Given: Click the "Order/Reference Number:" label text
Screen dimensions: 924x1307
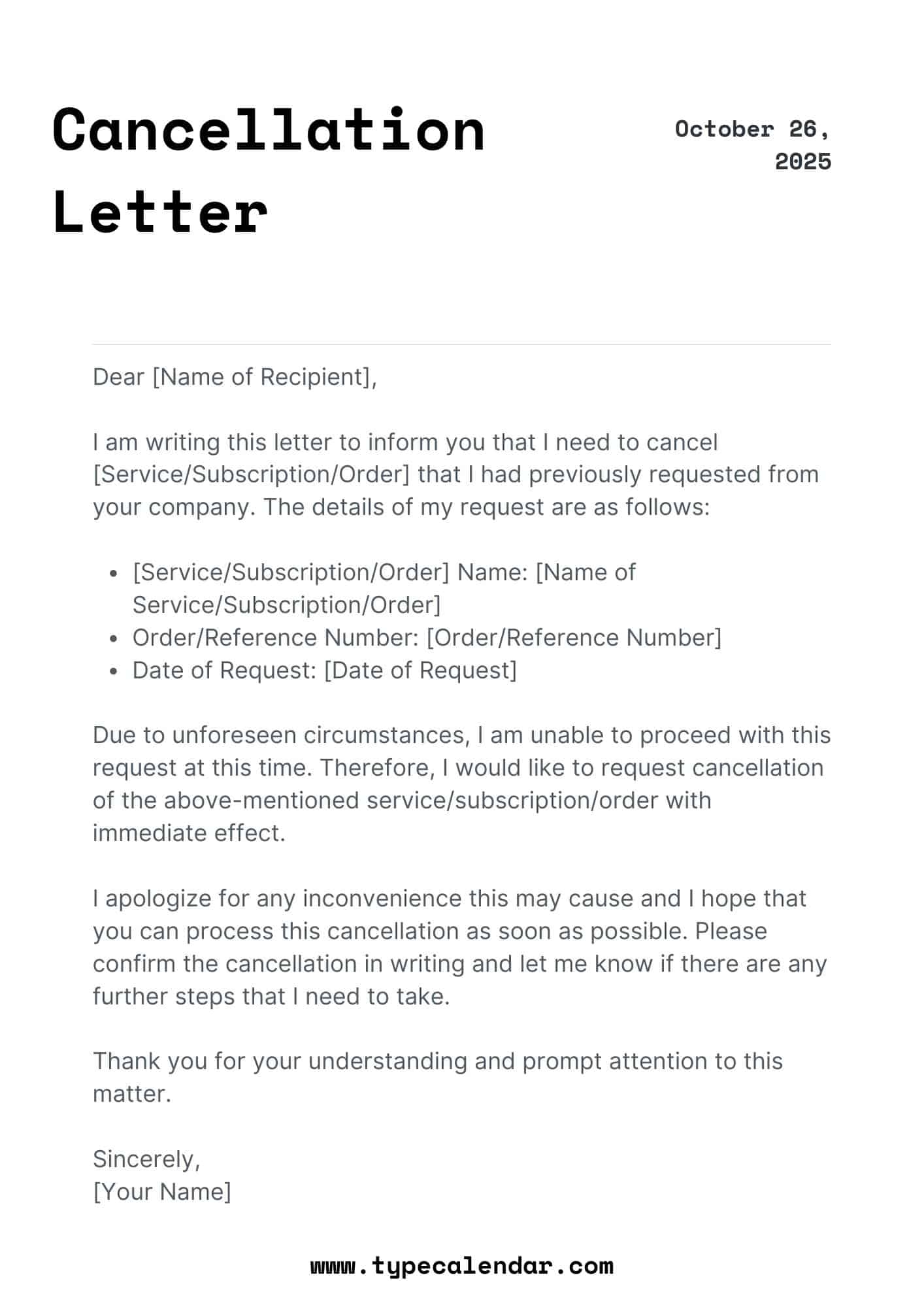Looking at the screenshot, I should pos(275,637).
